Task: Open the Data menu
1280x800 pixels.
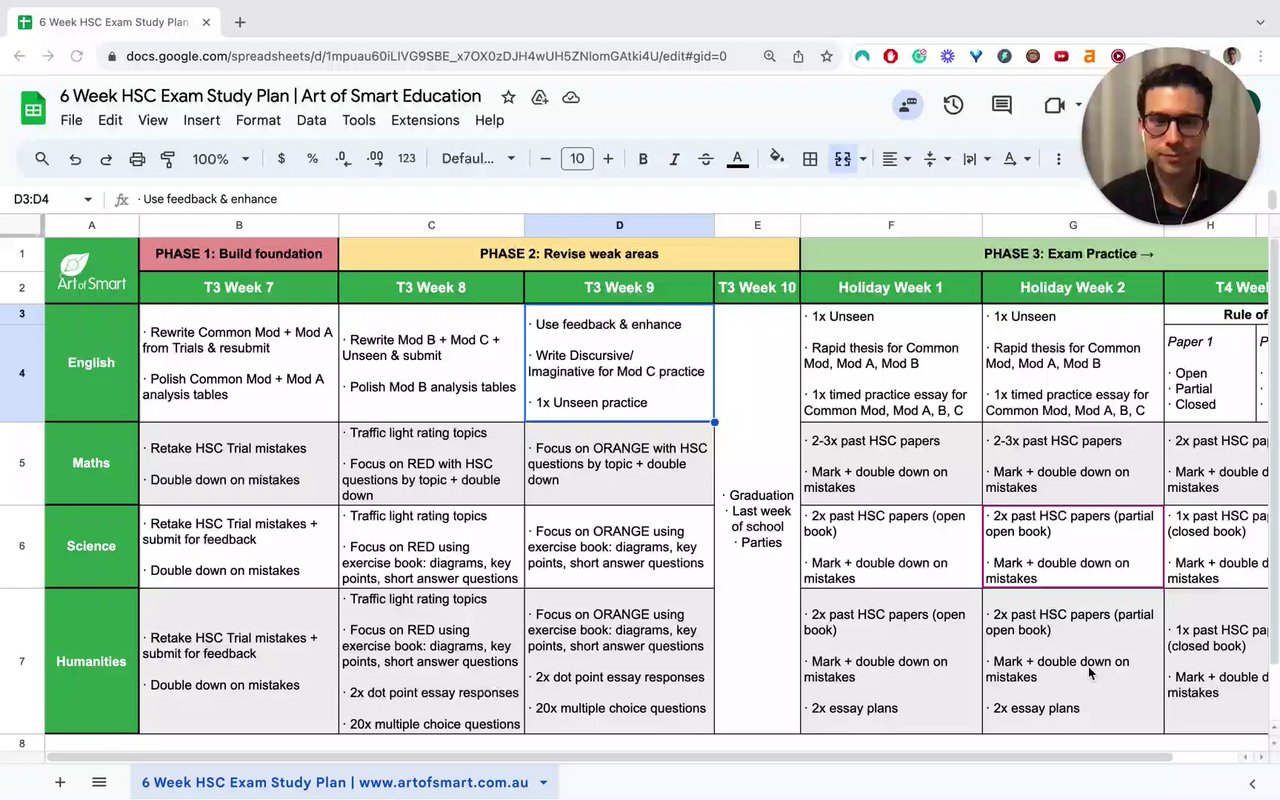Action: pos(311,120)
